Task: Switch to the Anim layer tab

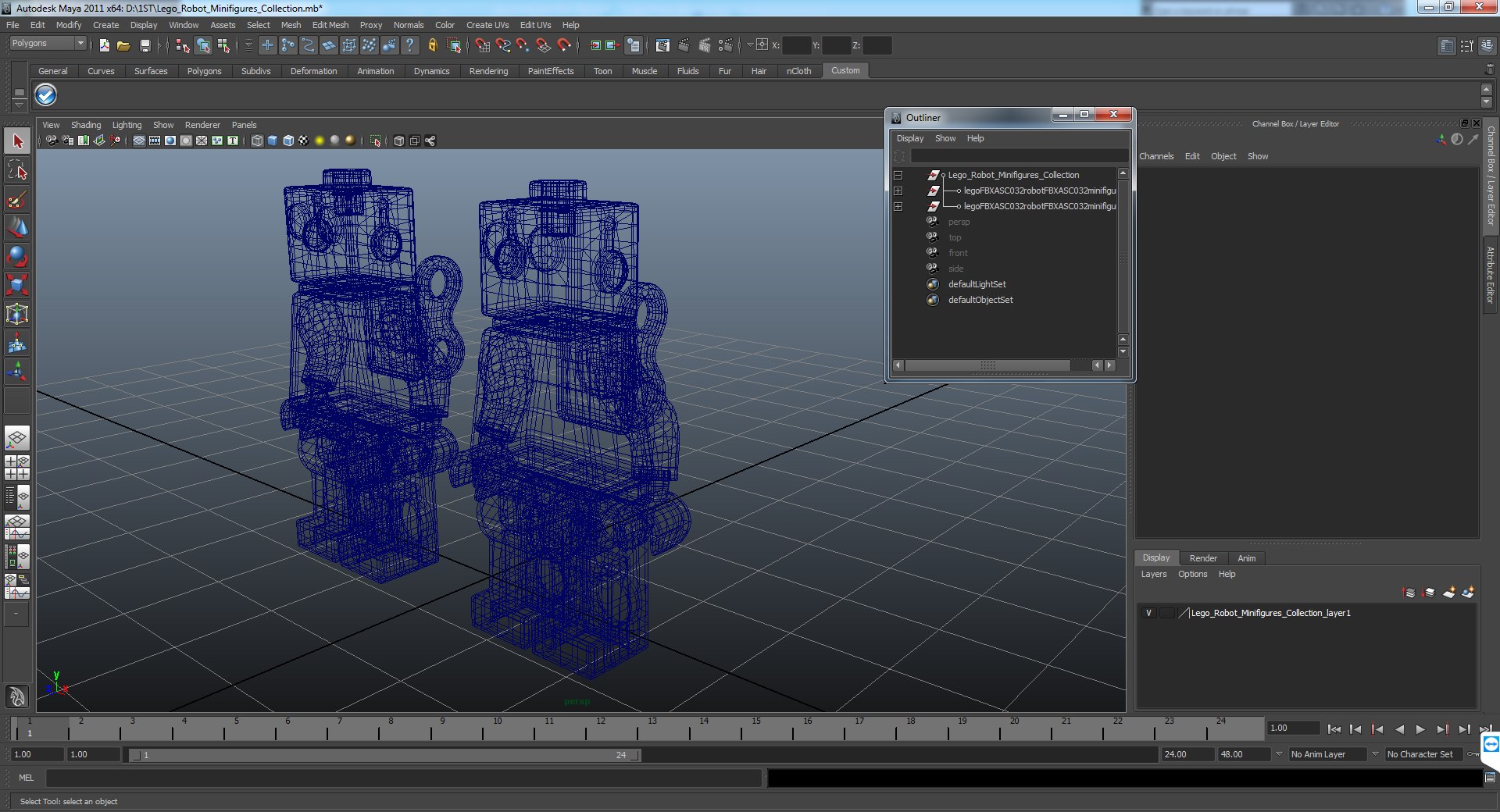Action: click(1246, 558)
